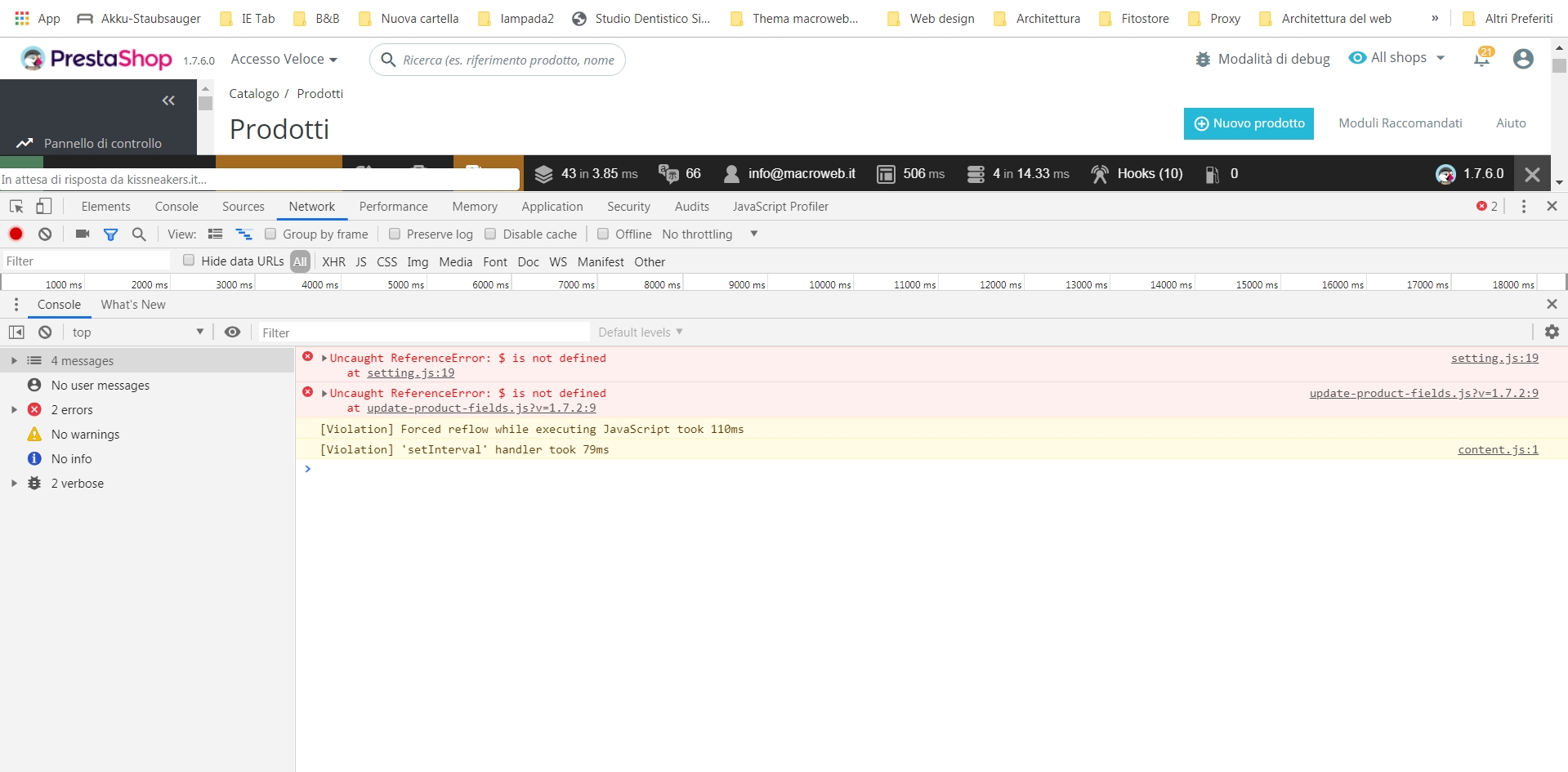The width and height of the screenshot is (1568, 772).
Task: Create live expression eye icon
Action: pyautogui.click(x=232, y=332)
